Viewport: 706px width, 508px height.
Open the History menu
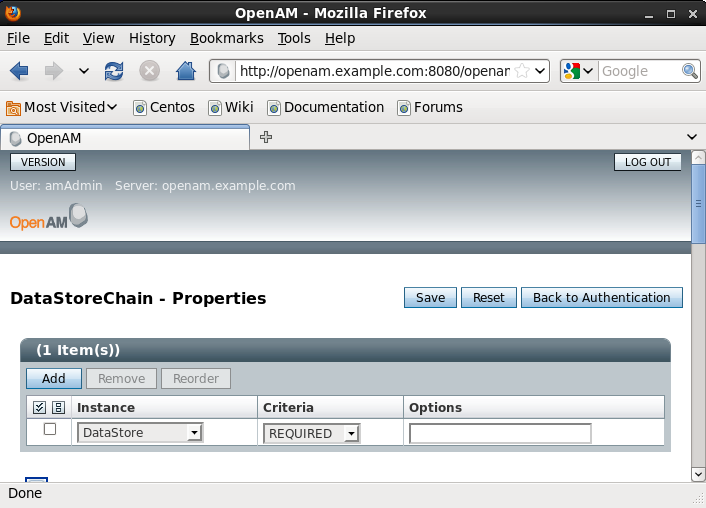click(x=152, y=38)
